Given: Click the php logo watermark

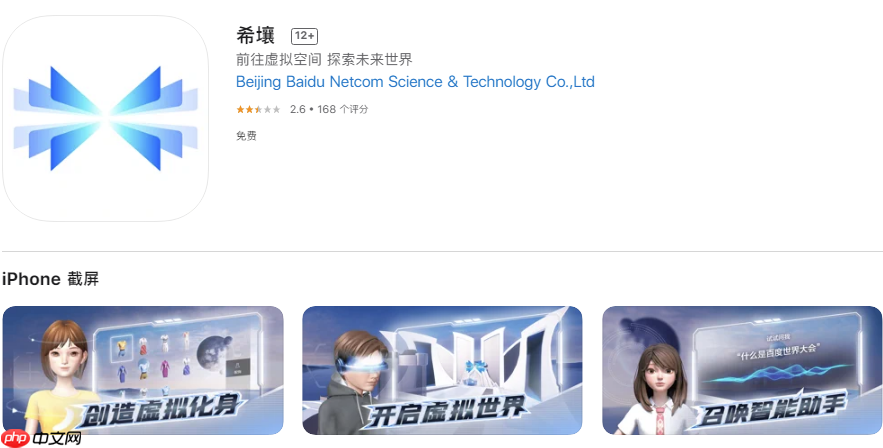Looking at the screenshot, I should point(15,438).
